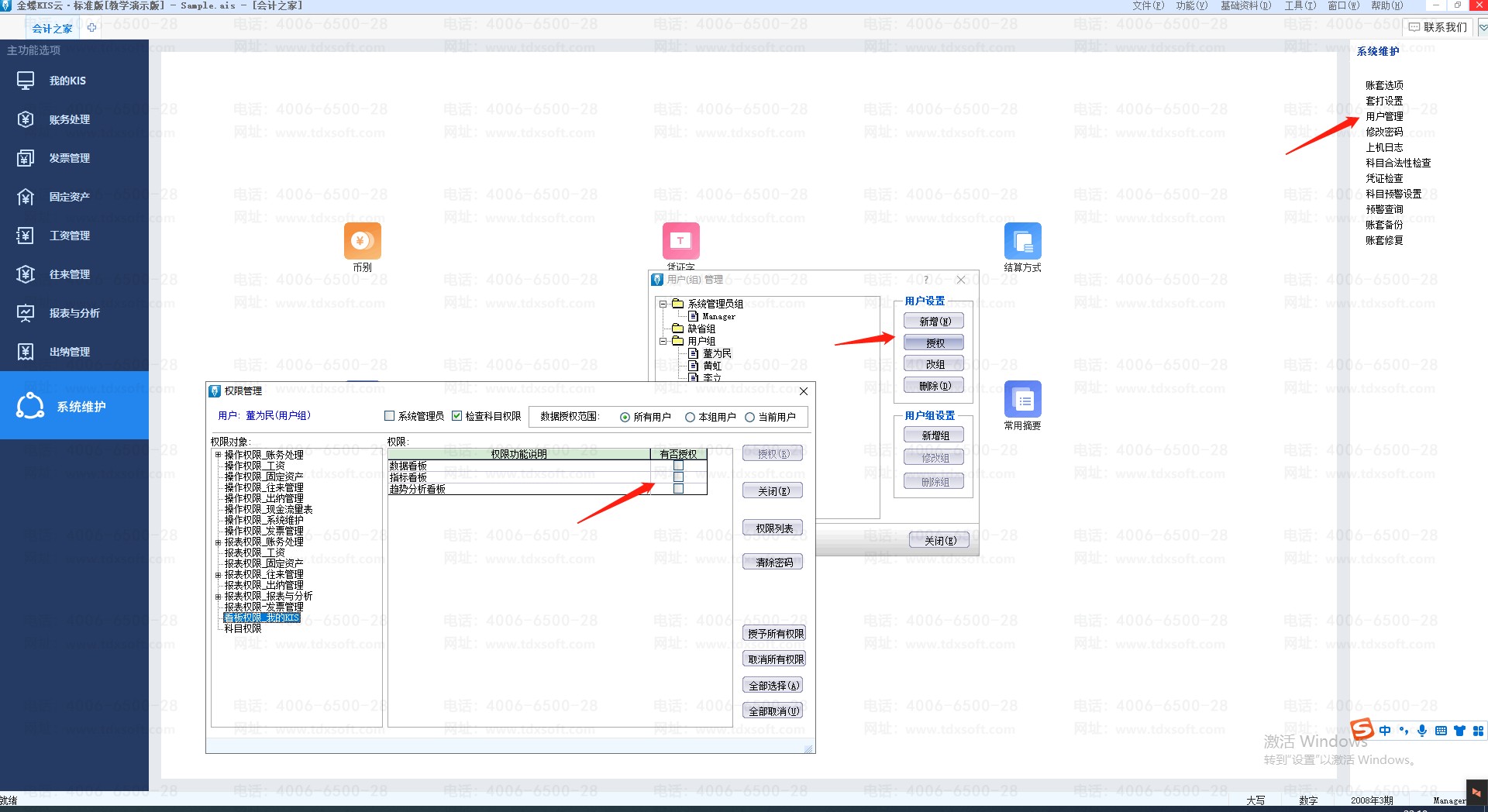Toggle Sogou Chinese/English mode icon
This screenshot has width=1488, height=812.
1385,731
